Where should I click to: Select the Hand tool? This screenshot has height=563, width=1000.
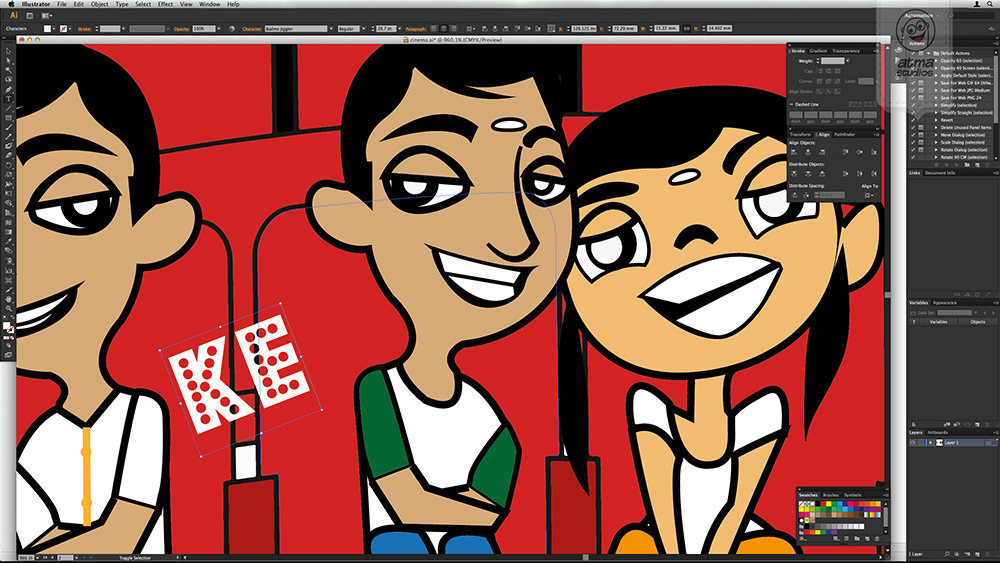point(9,298)
